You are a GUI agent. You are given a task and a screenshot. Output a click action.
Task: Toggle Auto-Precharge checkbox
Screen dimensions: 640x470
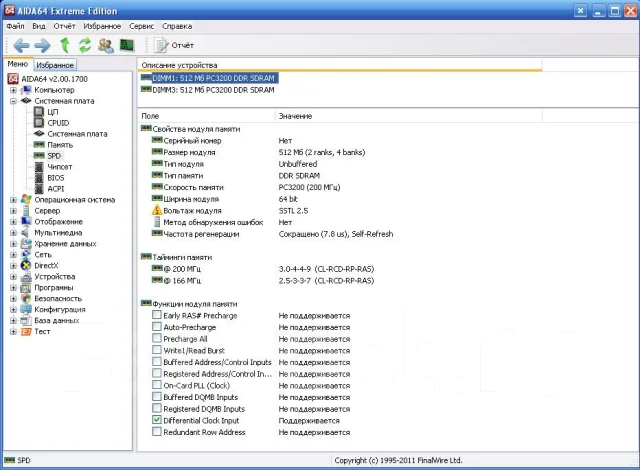pos(157,327)
